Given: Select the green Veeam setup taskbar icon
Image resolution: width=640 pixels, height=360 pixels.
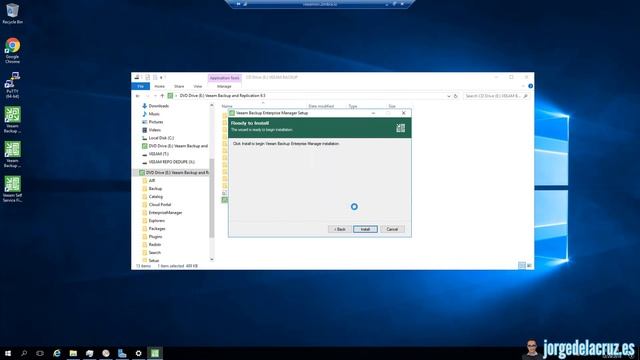Looking at the screenshot, I should coord(155,353).
